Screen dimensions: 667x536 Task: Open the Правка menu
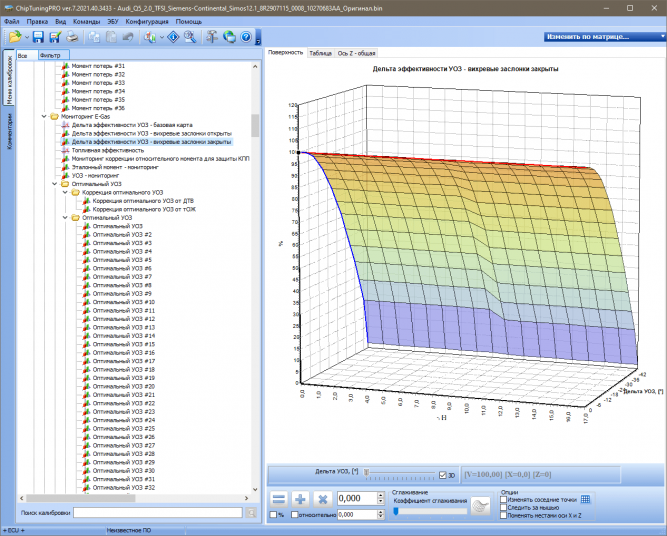click(37, 21)
